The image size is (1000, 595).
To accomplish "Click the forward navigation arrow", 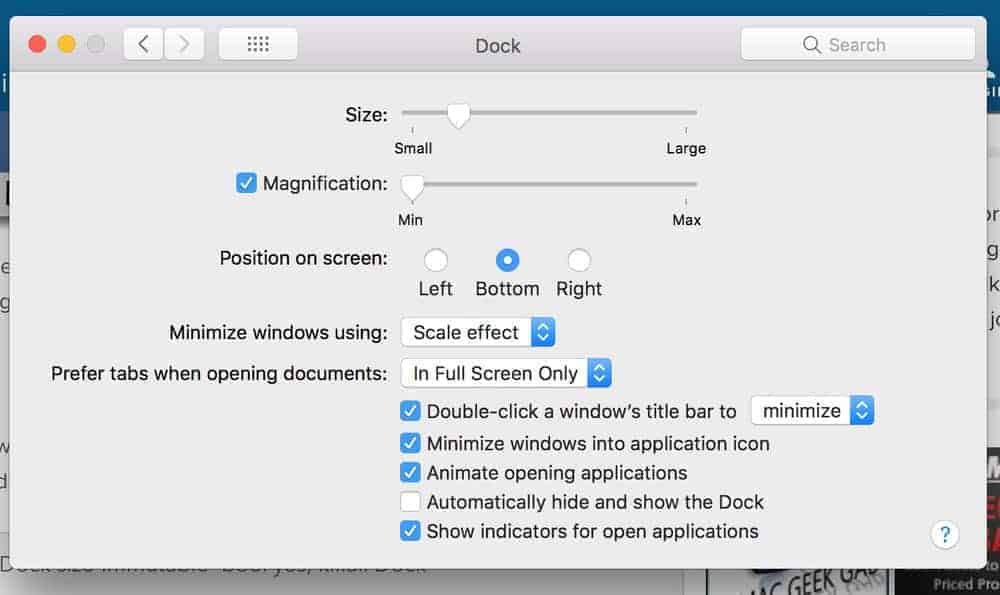I will [x=184, y=44].
